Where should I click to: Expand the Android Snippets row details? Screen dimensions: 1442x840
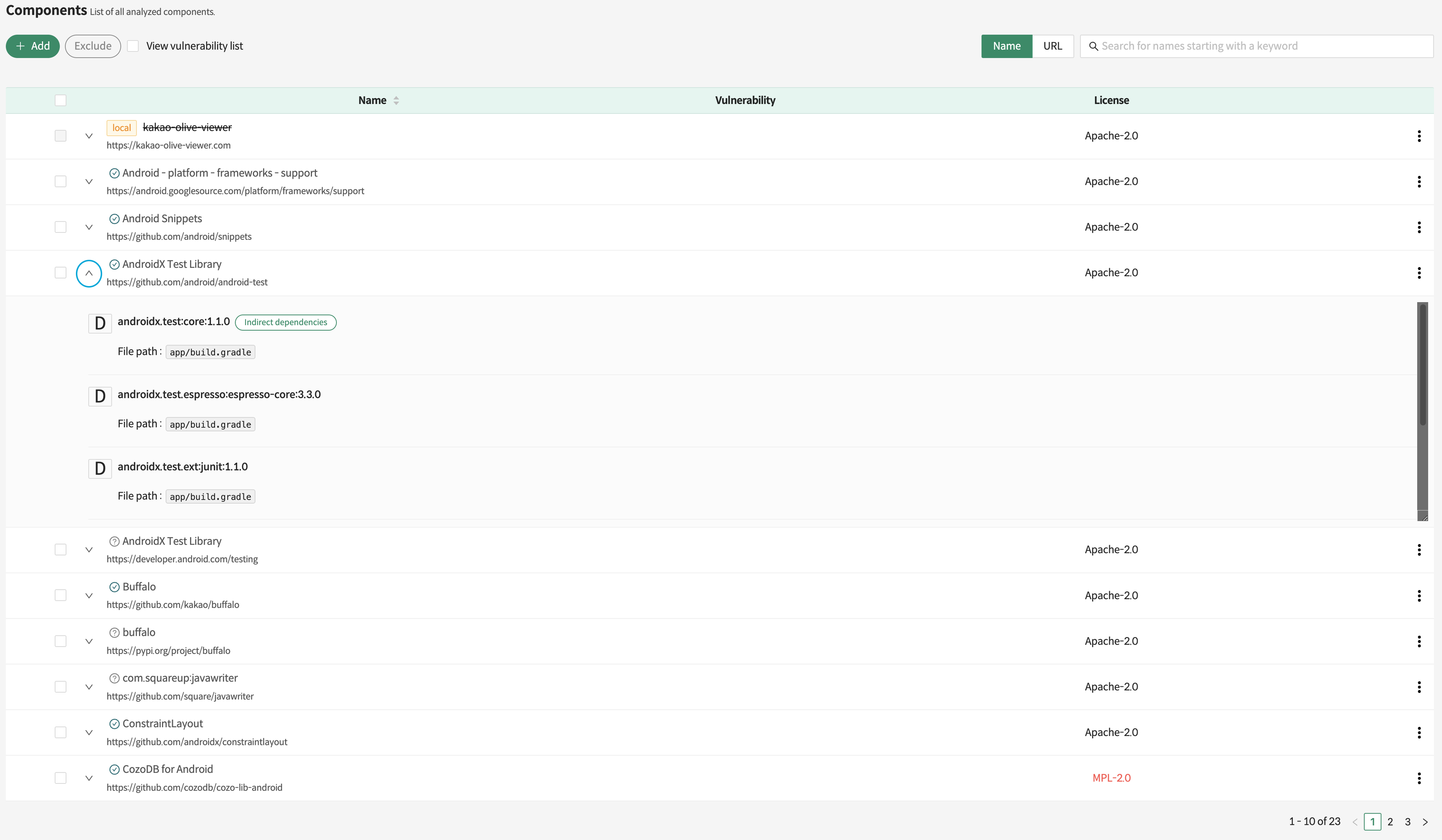click(x=89, y=227)
